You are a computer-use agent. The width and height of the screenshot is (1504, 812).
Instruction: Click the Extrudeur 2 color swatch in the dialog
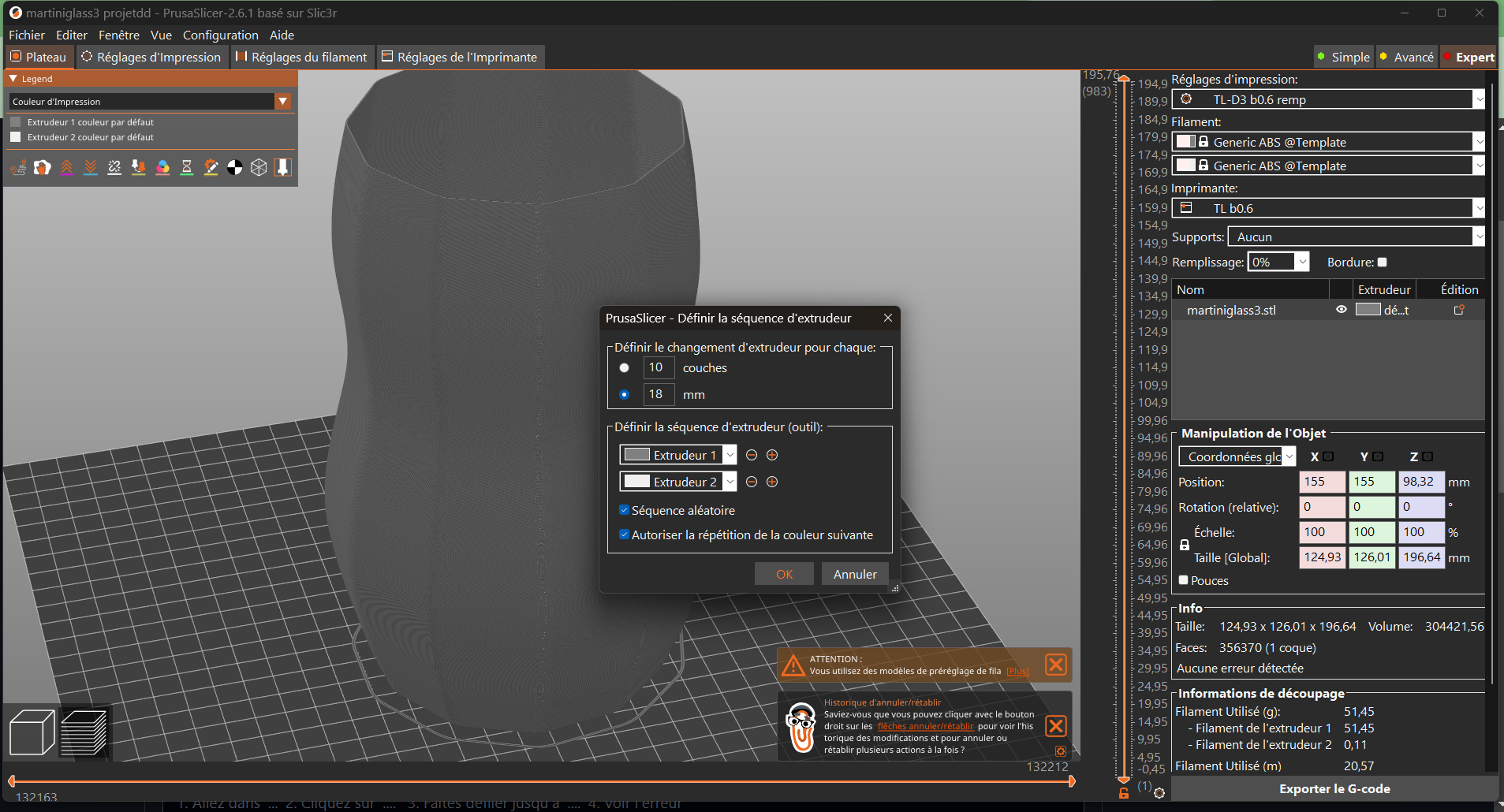click(636, 481)
